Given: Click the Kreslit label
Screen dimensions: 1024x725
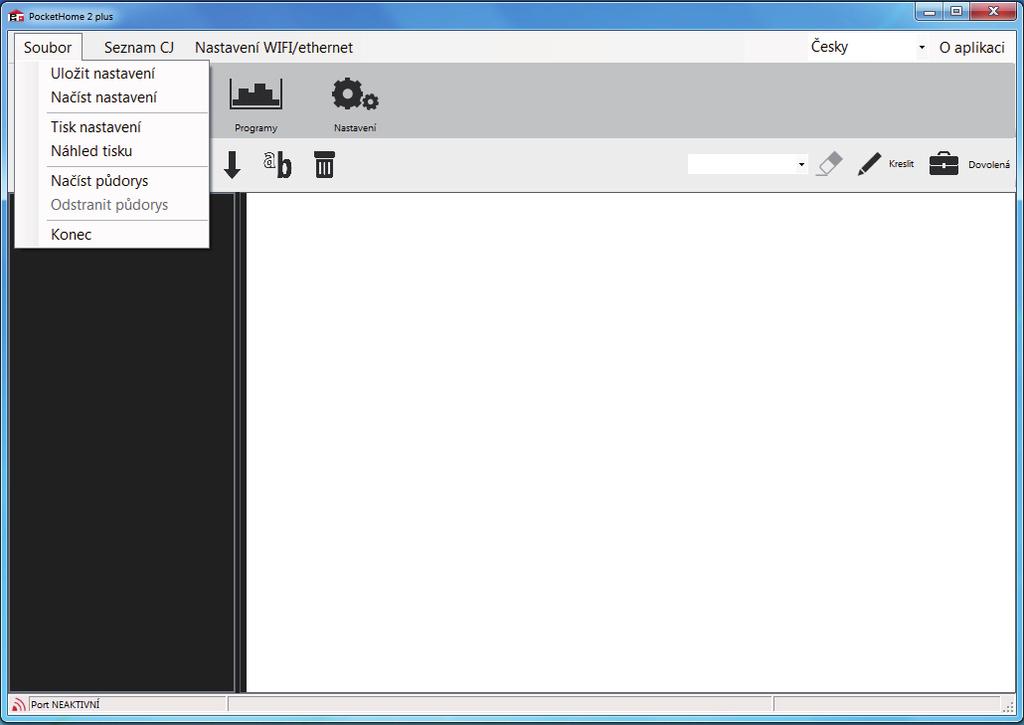Looking at the screenshot, I should click(901, 164).
